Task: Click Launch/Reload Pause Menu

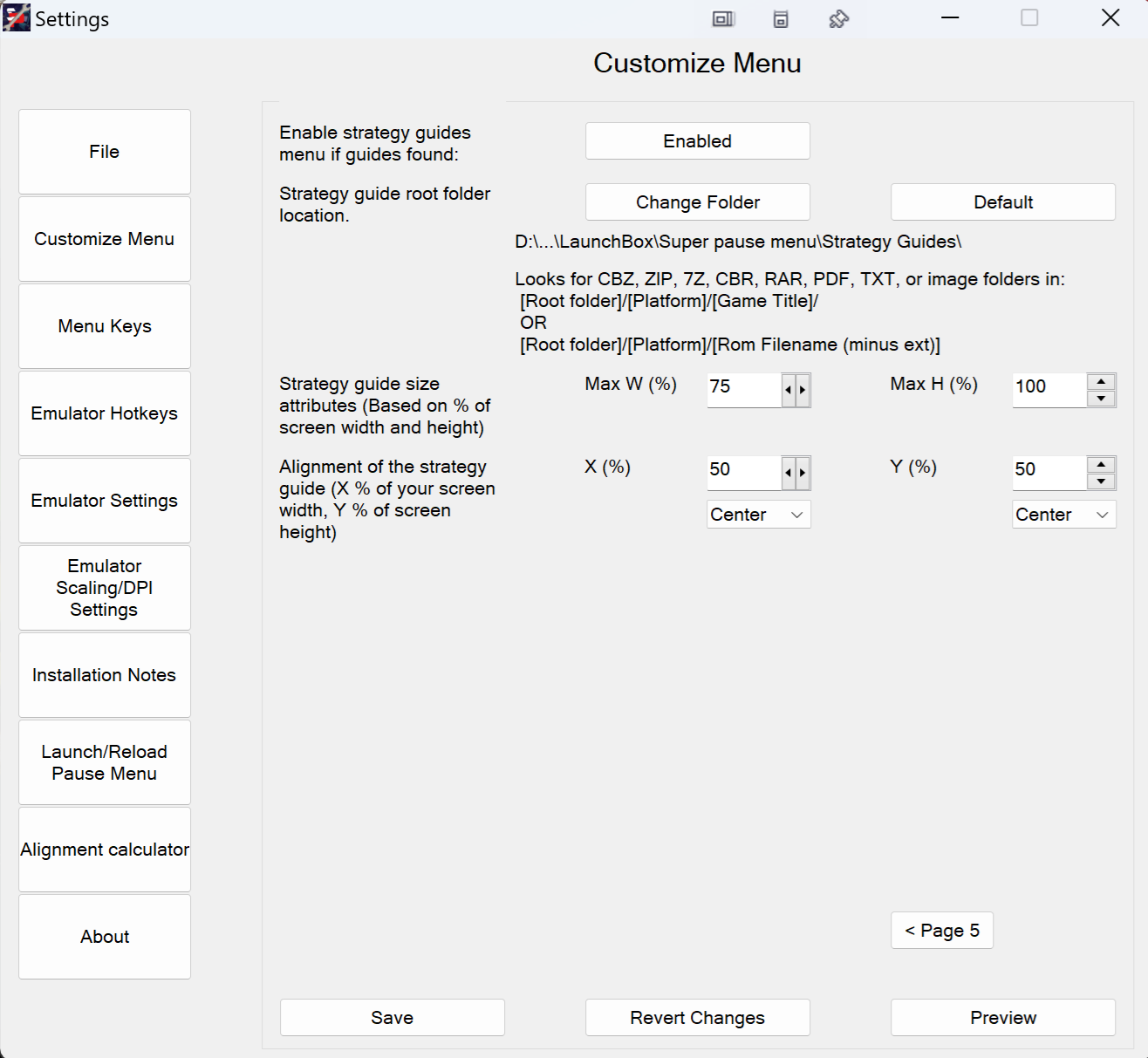Action: click(x=105, y=762)
